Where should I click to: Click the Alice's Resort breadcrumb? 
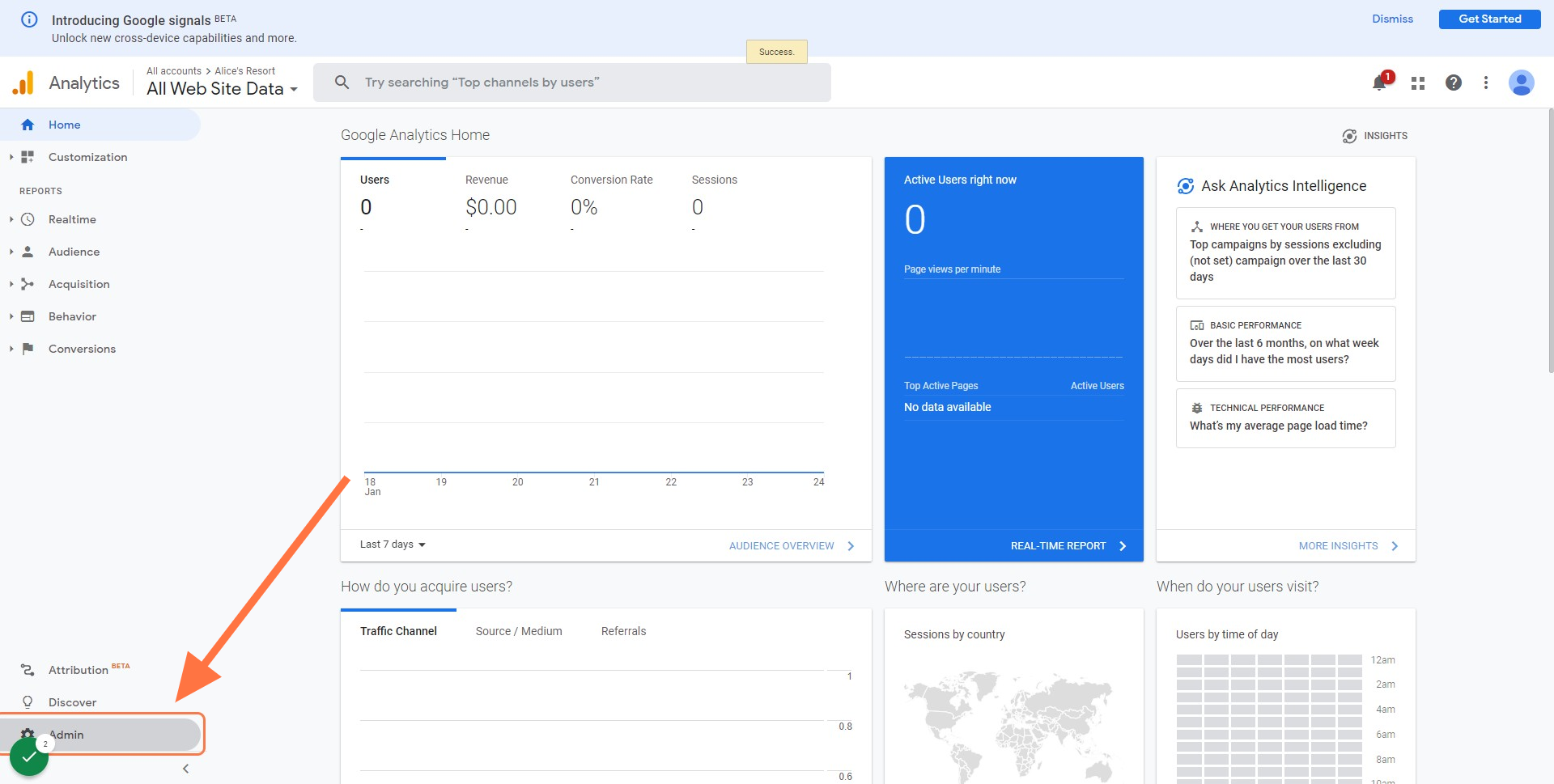[244, 71]
